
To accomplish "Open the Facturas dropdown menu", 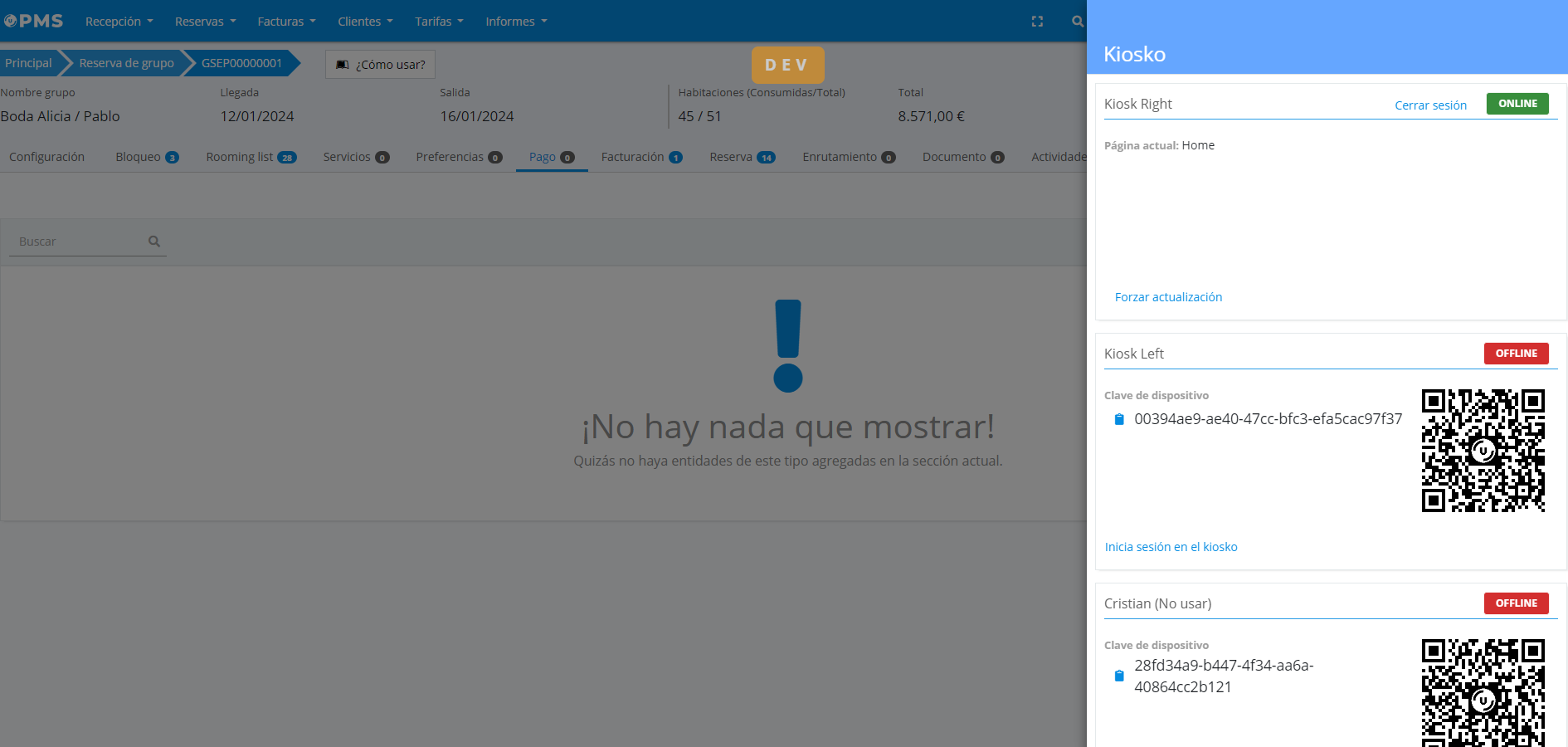I will point(287,22).
